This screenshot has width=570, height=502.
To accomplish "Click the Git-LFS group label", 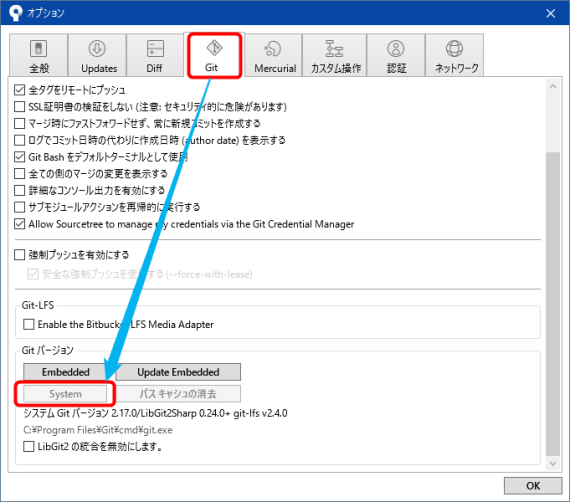I will [x=37, y=305].
